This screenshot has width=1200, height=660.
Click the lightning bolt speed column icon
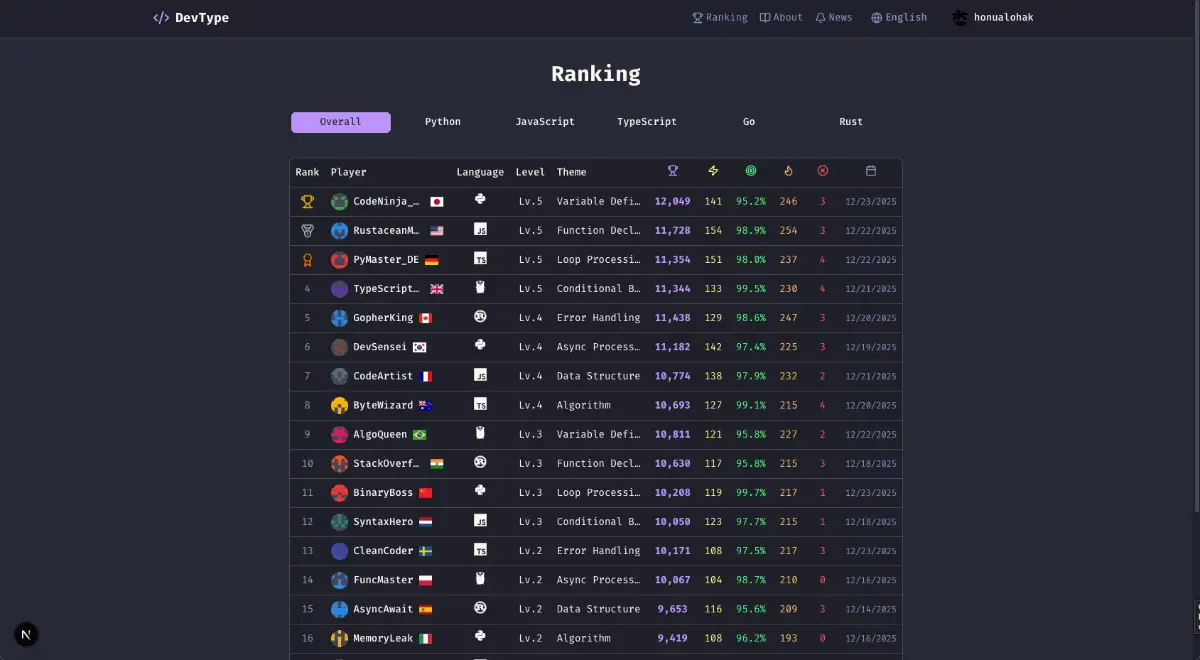pos(713,171)
